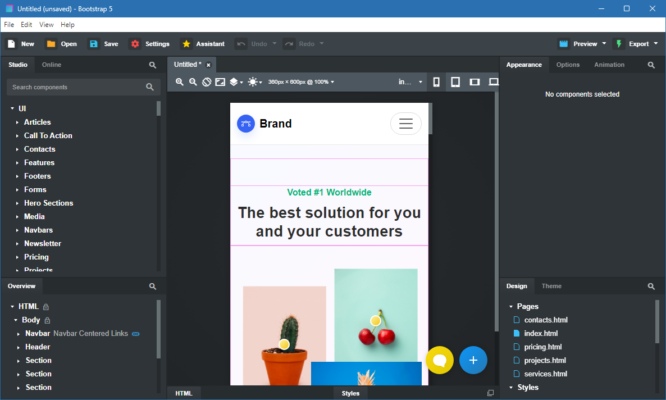Open the Undo history dropdown arrow
The image size is (666, 400).
(x=274, y=43)
